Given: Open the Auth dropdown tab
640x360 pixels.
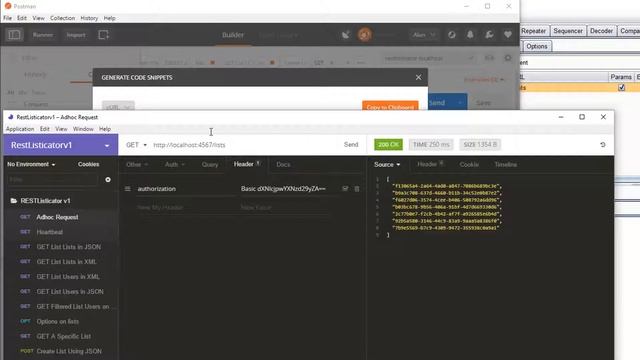Looking at the screenshot, I should 175,164.
